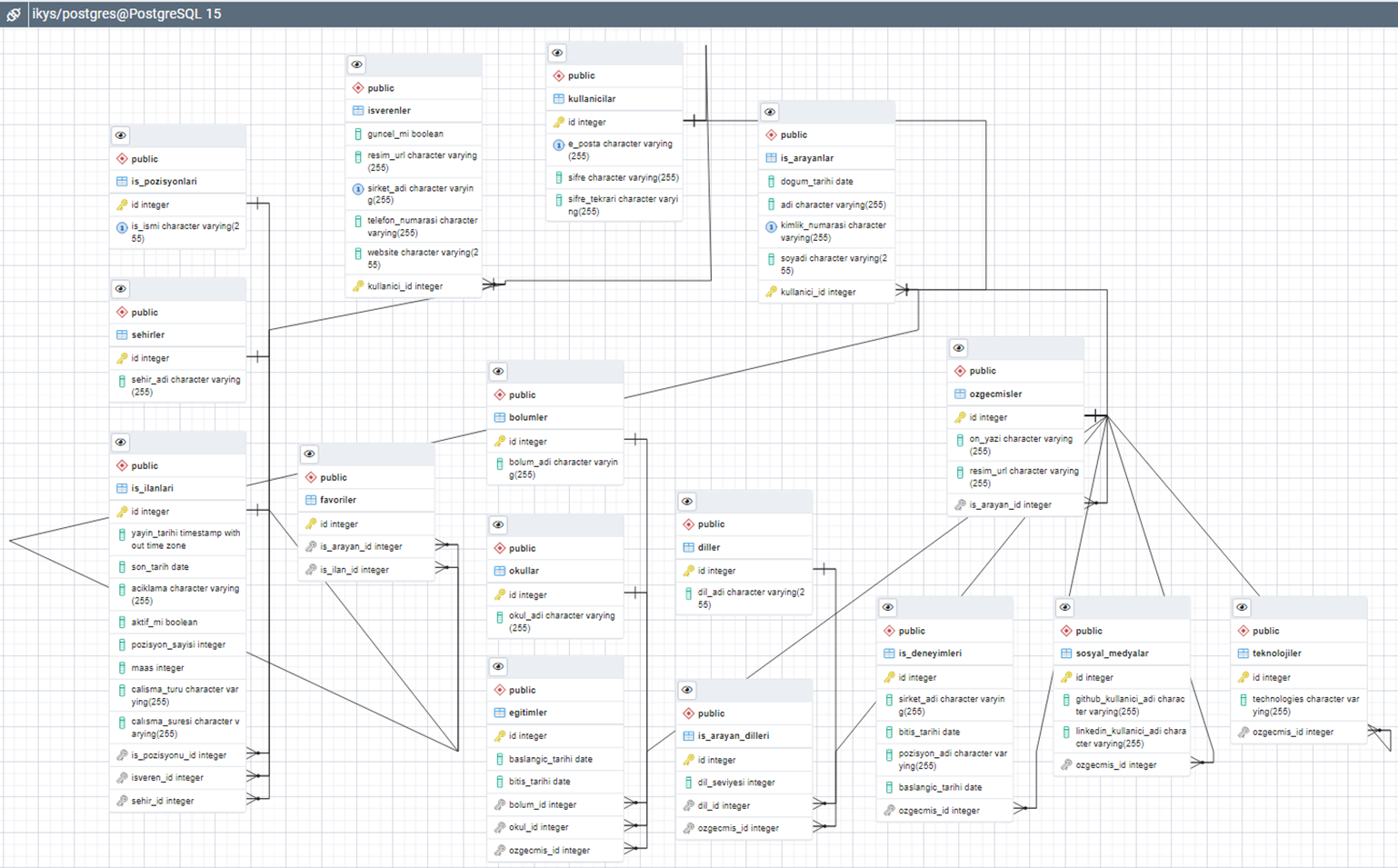The width and height of the screenshot is (1398, 868).
Task: Click foreign key icon of isveren_id
Action: click(122, 778)
